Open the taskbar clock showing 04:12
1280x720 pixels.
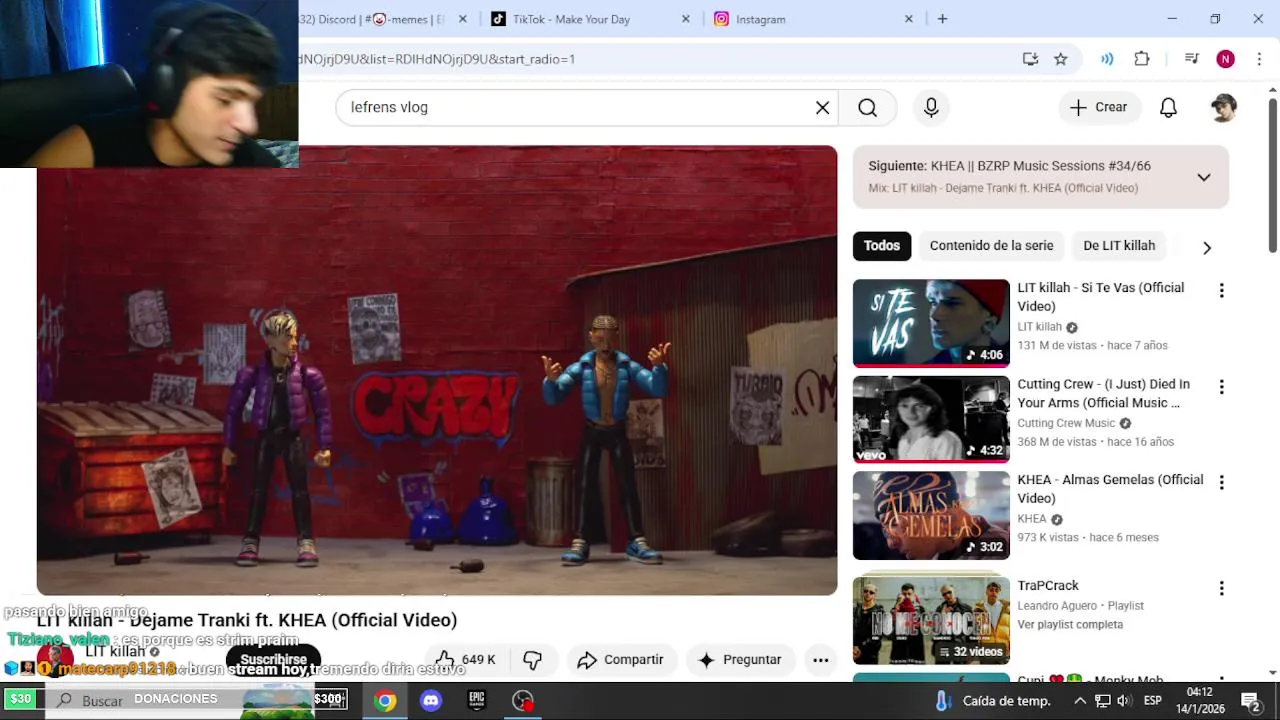(x=1200, y=701)
